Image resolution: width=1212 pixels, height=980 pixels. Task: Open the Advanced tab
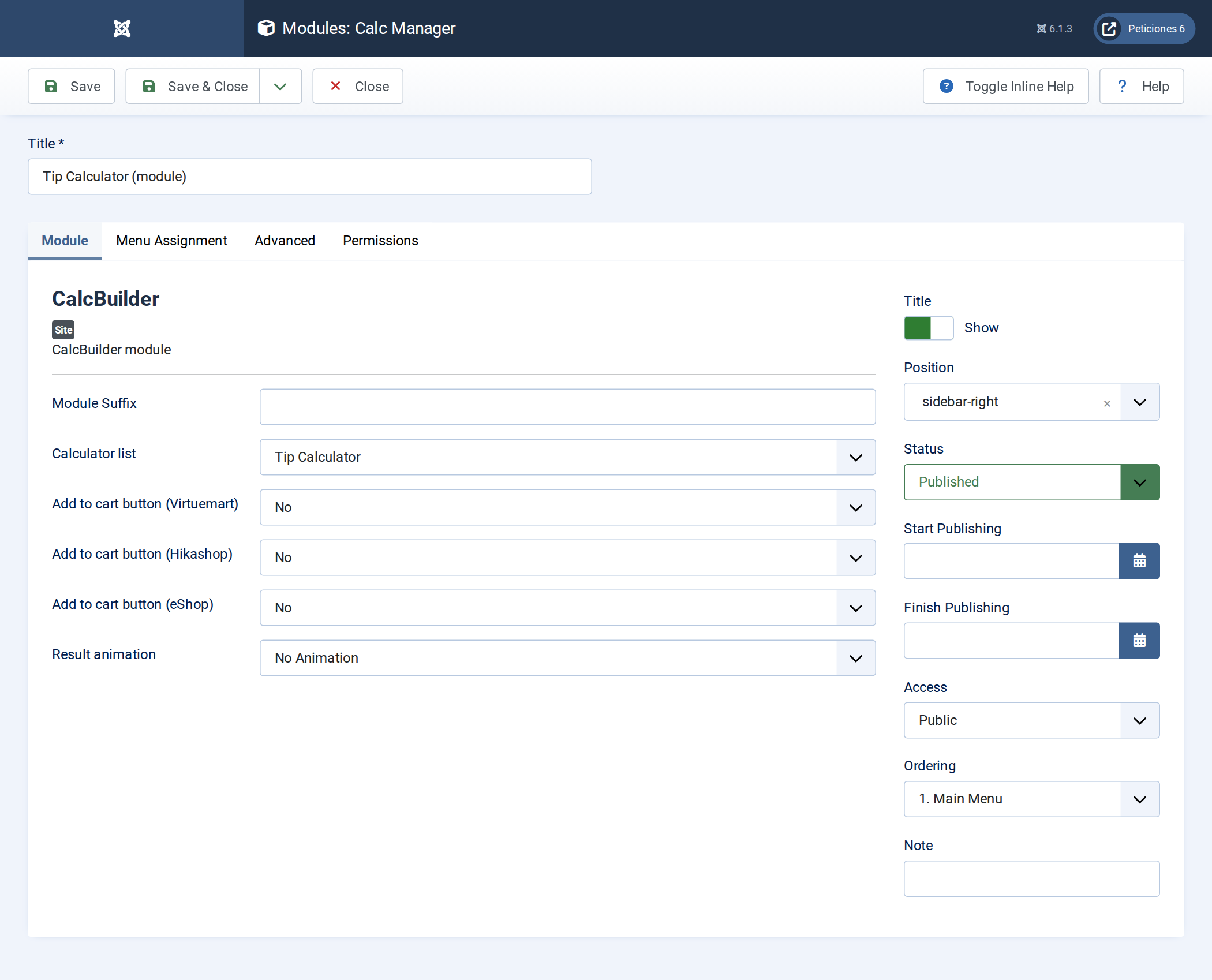(x=285, y=241)
